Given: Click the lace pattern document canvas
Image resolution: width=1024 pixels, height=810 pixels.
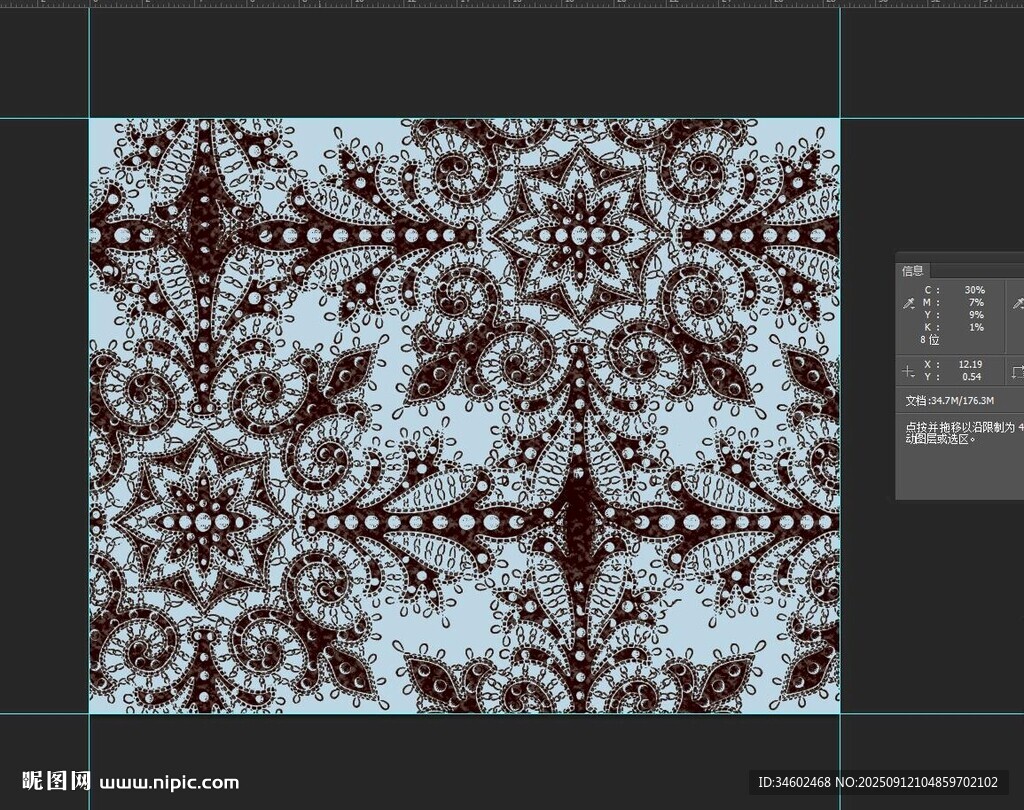Looking at the screenshot, I should 464,415.
